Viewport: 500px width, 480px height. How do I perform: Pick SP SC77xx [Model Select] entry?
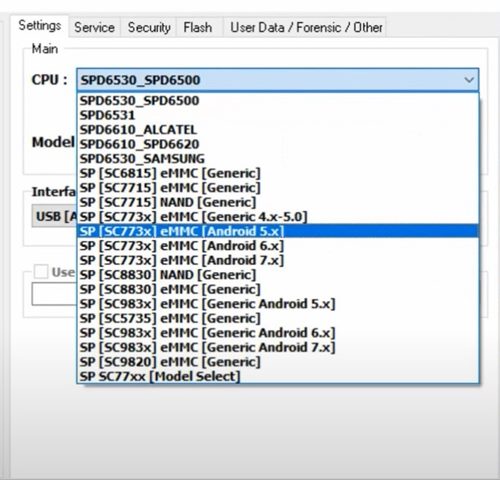coord(278,376)
